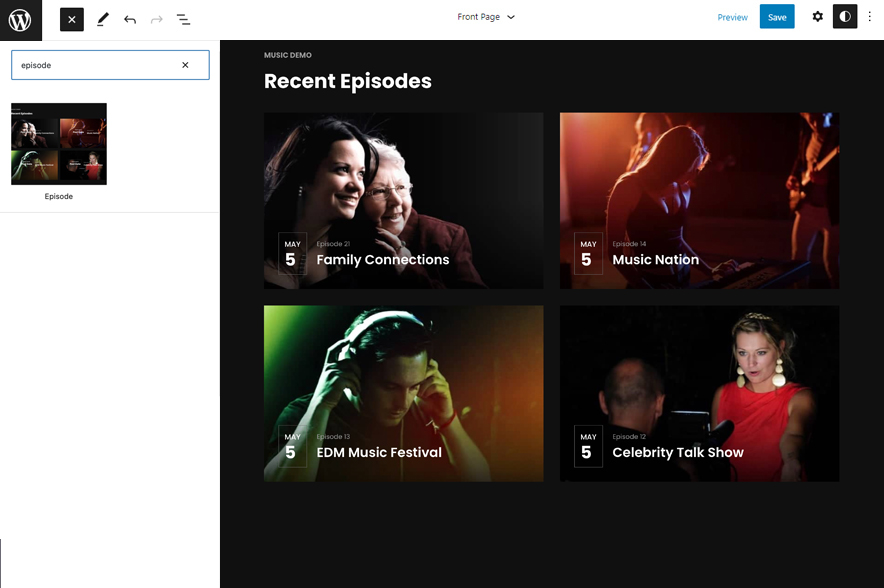Open the settings gear panel

point(817,17)
